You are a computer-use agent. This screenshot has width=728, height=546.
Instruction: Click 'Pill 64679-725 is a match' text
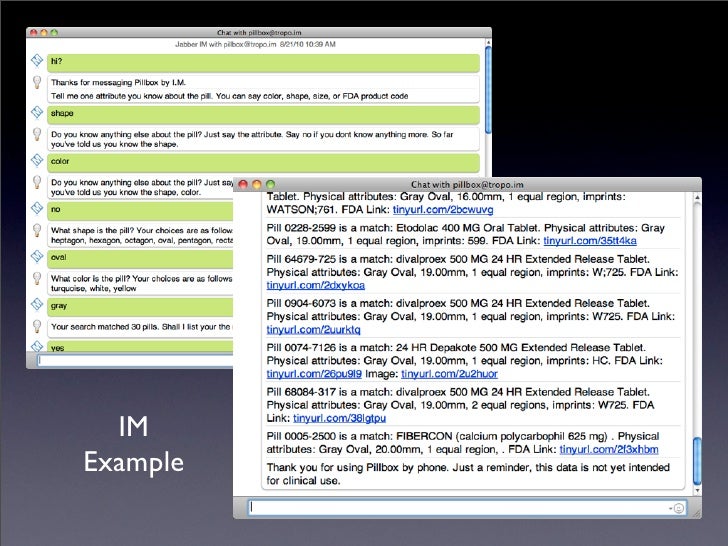(329, 259)
